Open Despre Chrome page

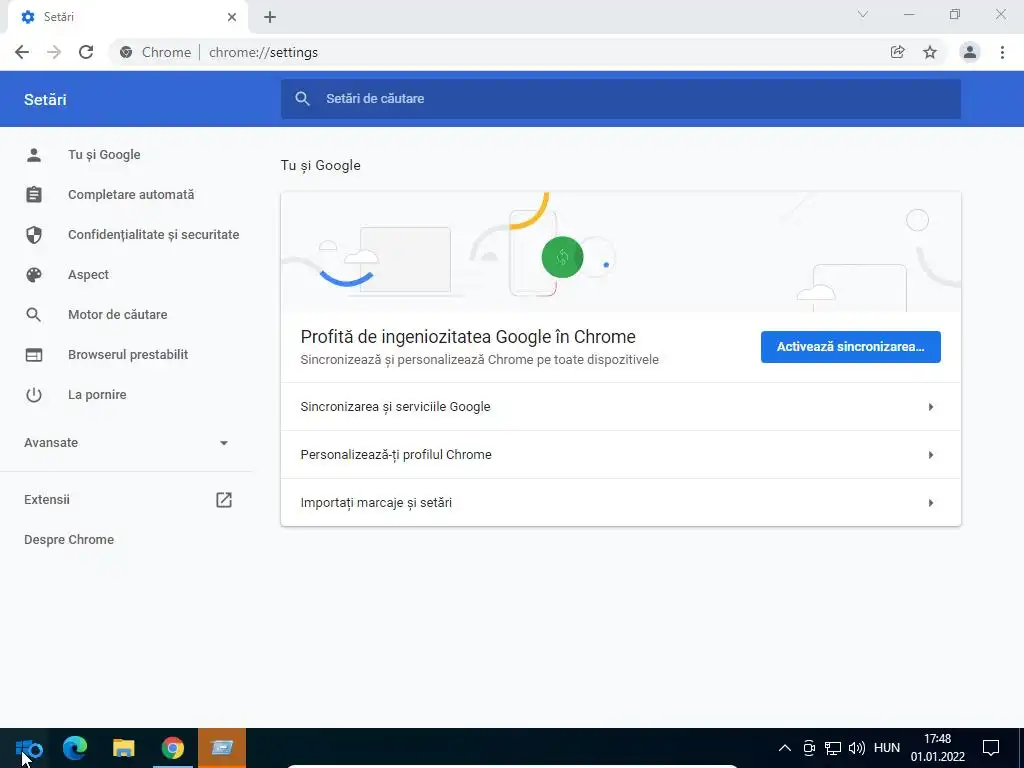click(69, 539)
